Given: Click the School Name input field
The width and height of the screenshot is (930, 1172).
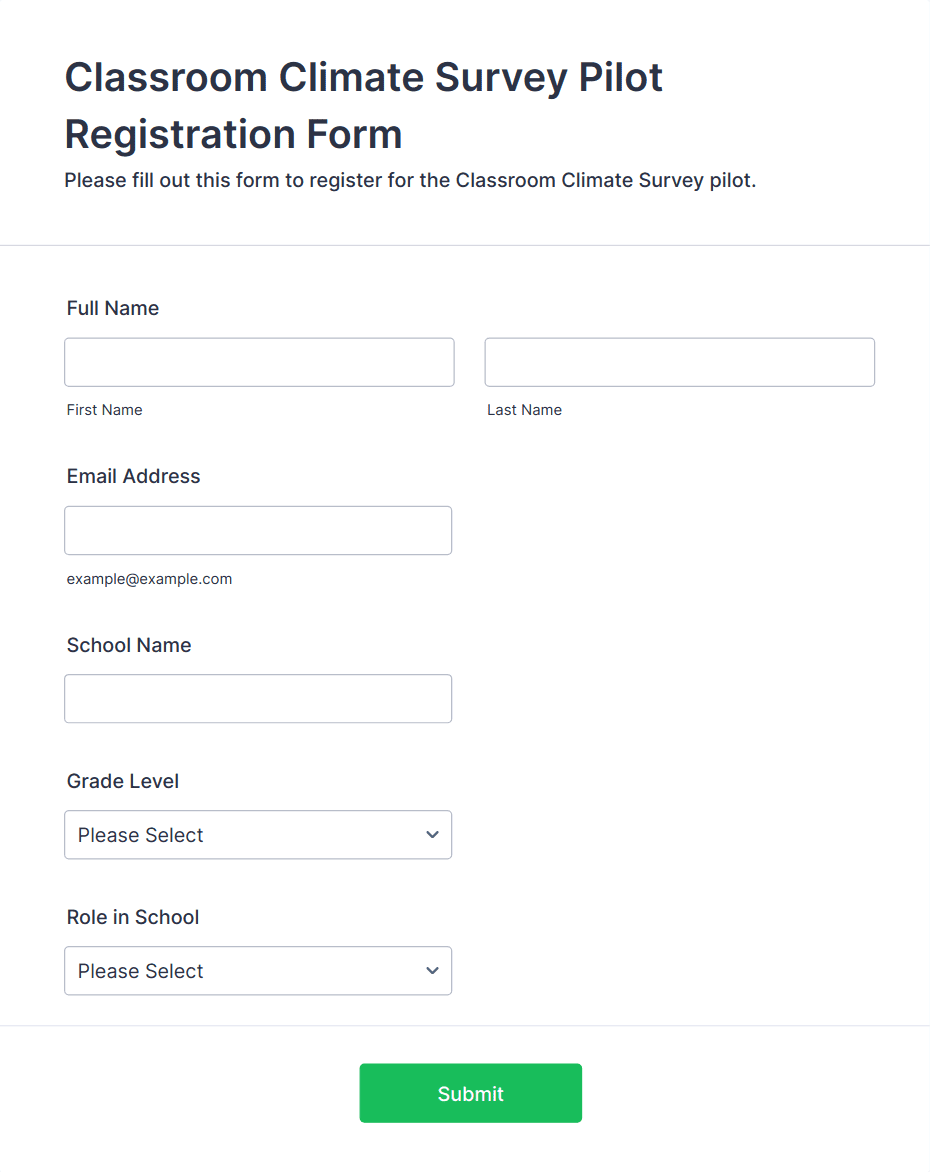Looking at the screenshot, I should click(258, 698).
